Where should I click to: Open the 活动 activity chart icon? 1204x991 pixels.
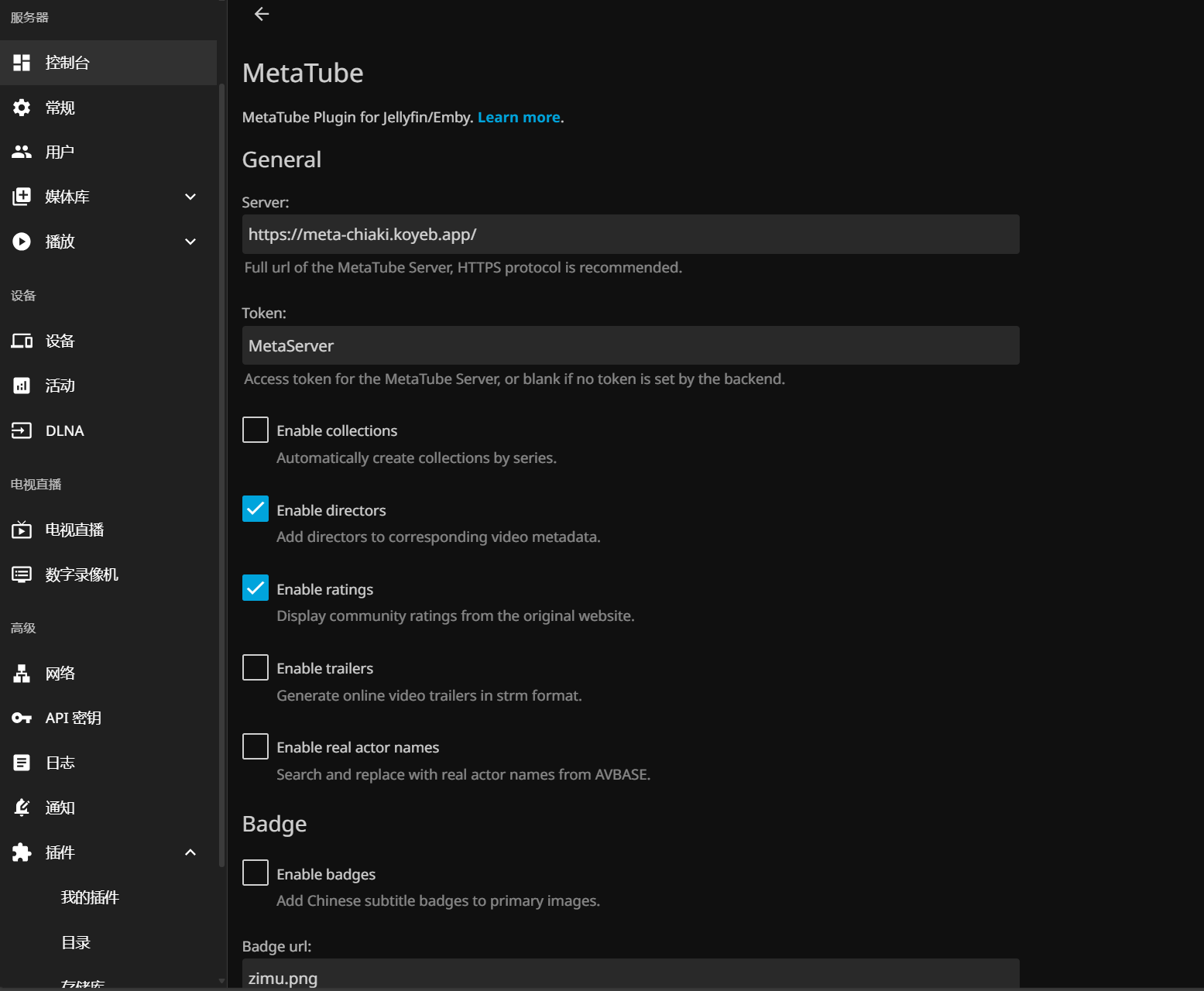coord(22,386)
